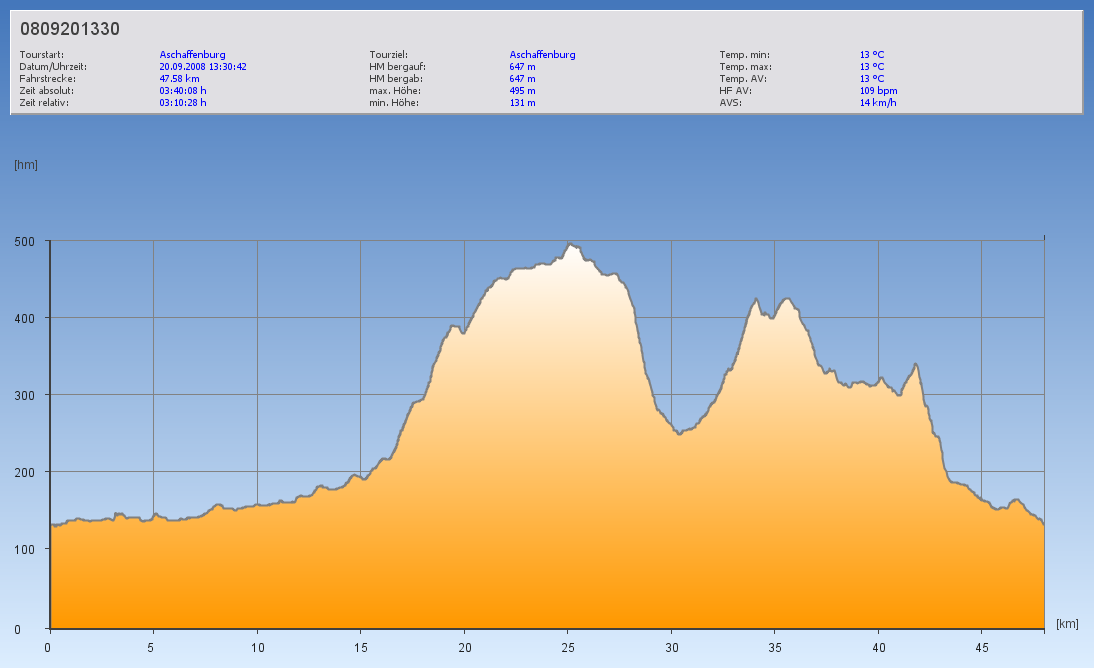This screenshot has height=668, width=1094.
Task: Select the max. Höhe value 495 m
Action: click(x=522, y=91)
